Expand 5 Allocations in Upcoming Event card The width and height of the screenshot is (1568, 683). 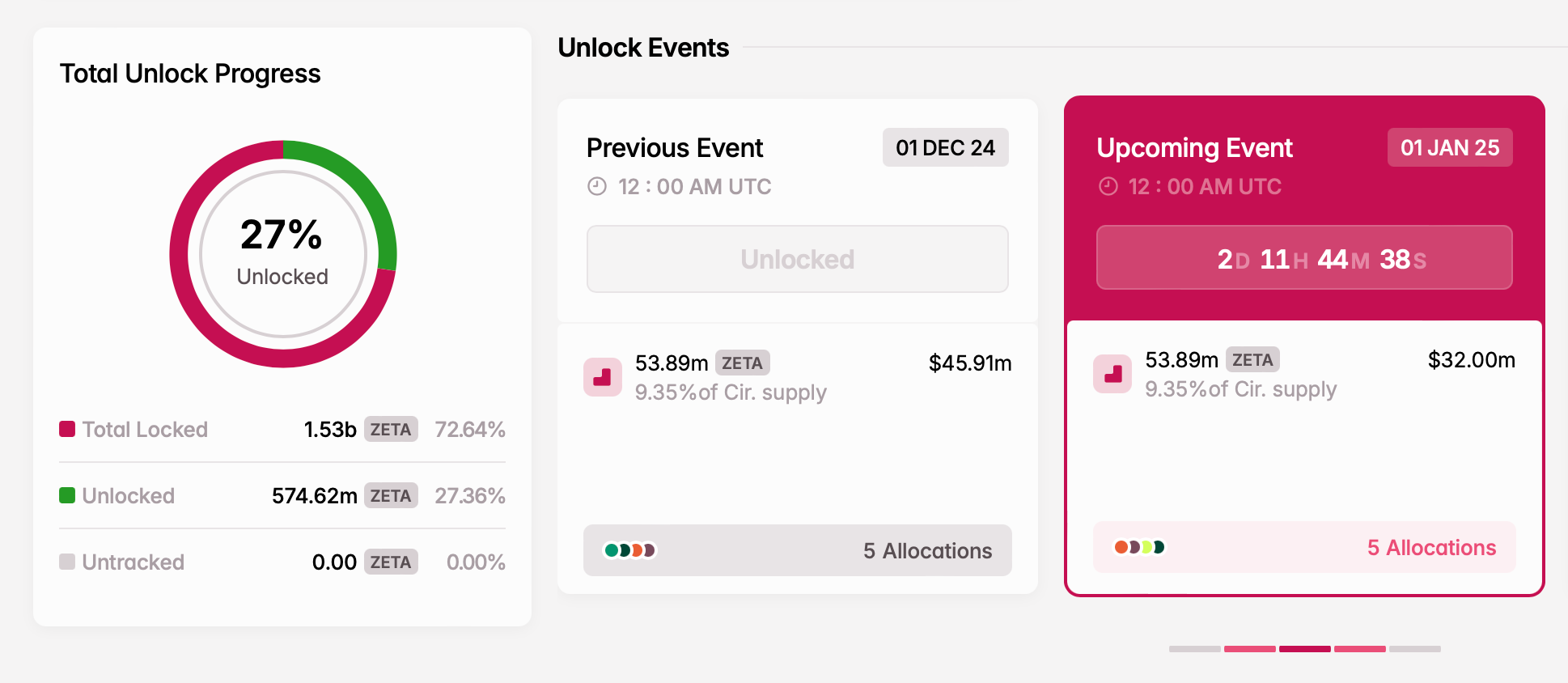coord(1431,548)
